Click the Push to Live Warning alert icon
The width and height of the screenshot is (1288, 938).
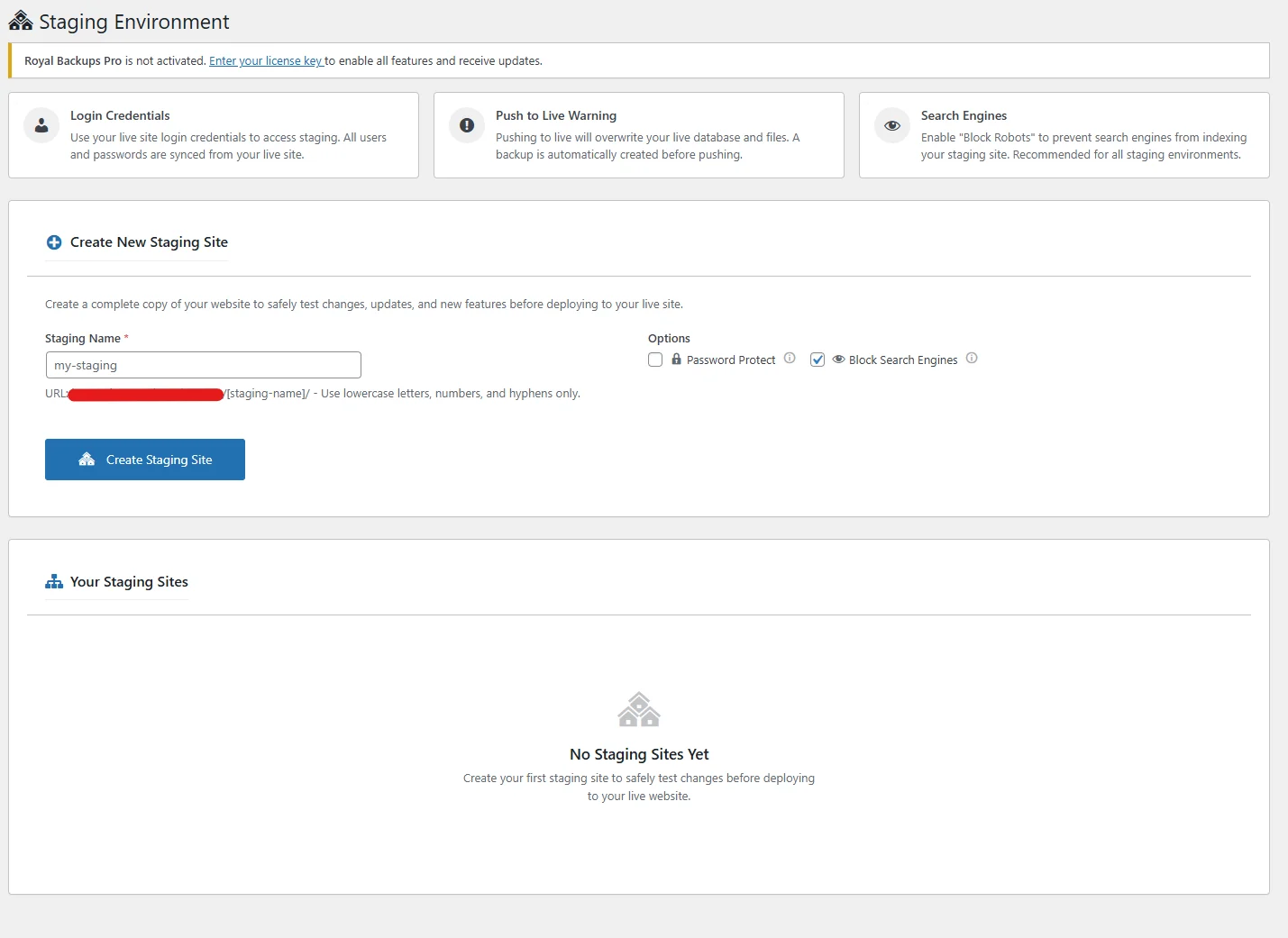tap(466, 125)
